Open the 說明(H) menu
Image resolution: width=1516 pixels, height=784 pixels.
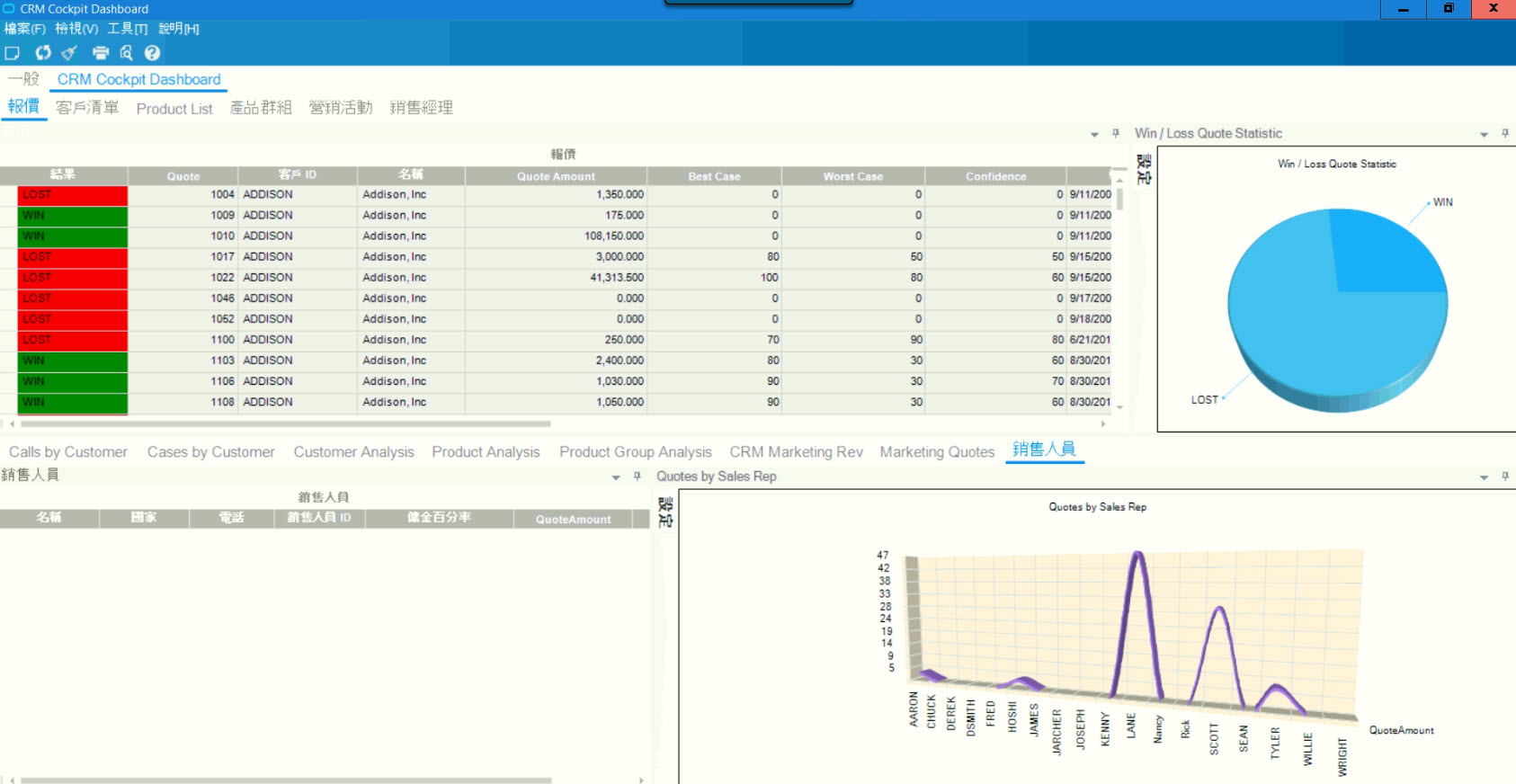point(179,29)
